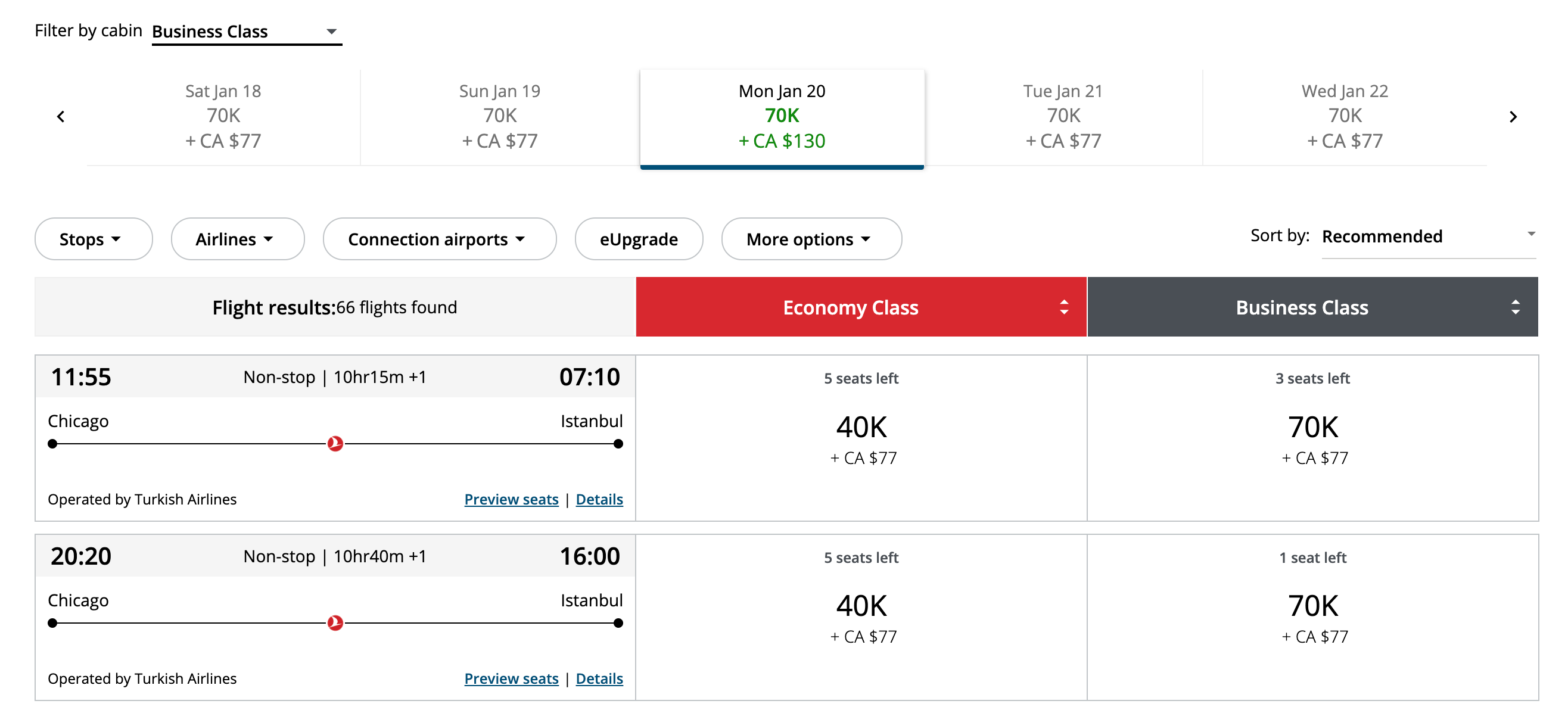Screen dimensions: 1568x710
Task: Toggle the eUpgrade filter
Action: (639, 239)
